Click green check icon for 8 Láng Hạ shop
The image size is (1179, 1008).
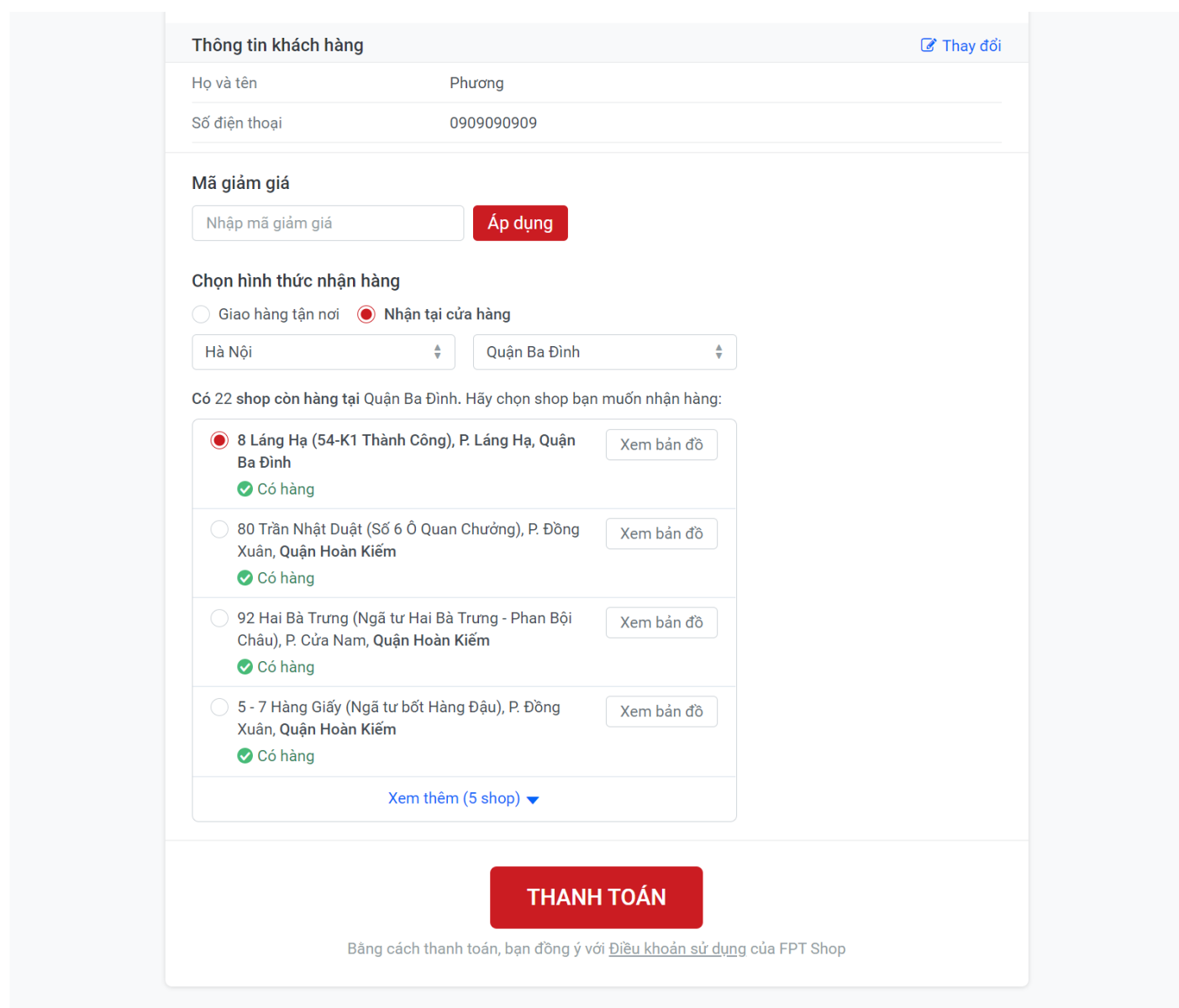[x=245, y=489]
